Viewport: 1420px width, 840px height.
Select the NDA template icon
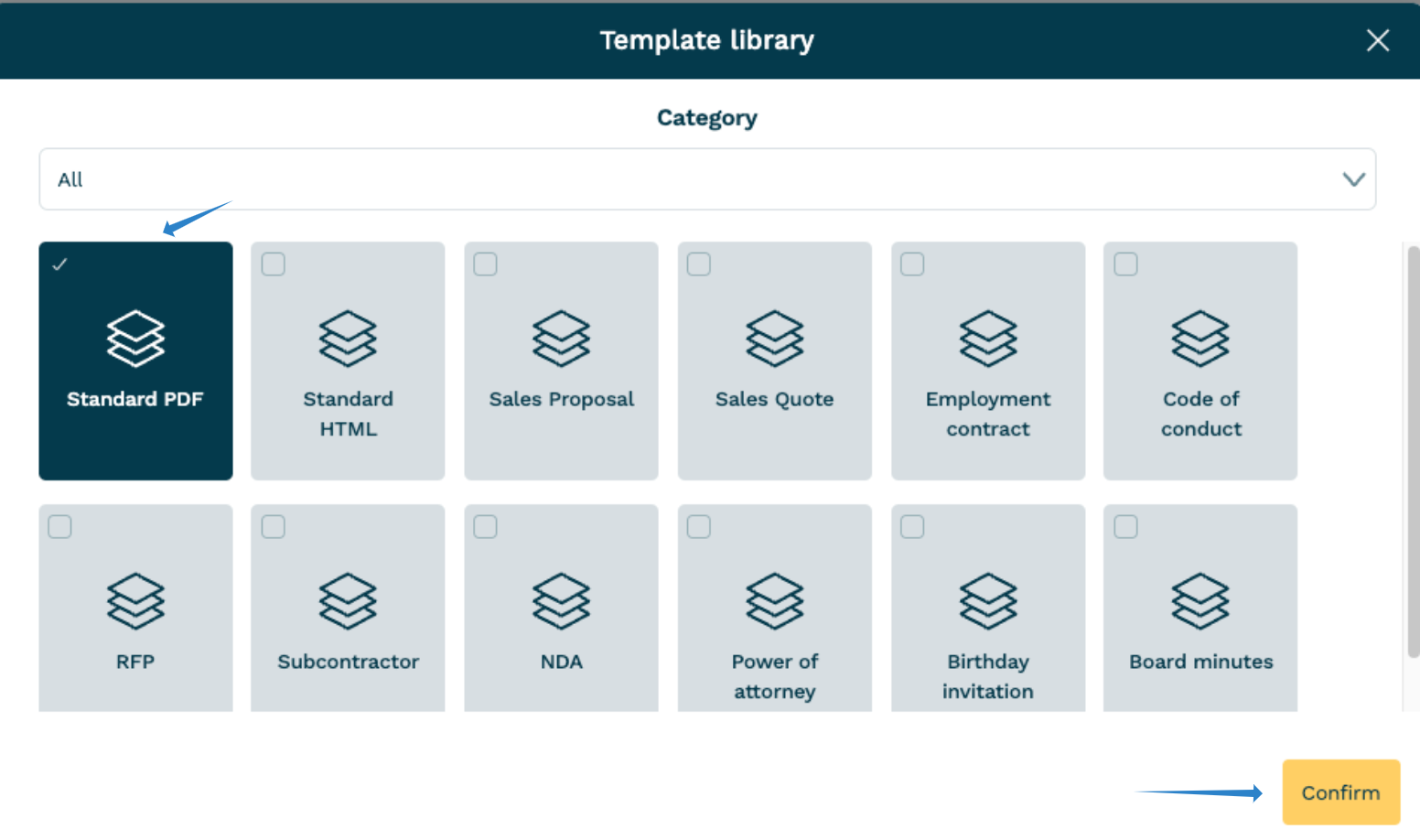(x=561, y=602)
